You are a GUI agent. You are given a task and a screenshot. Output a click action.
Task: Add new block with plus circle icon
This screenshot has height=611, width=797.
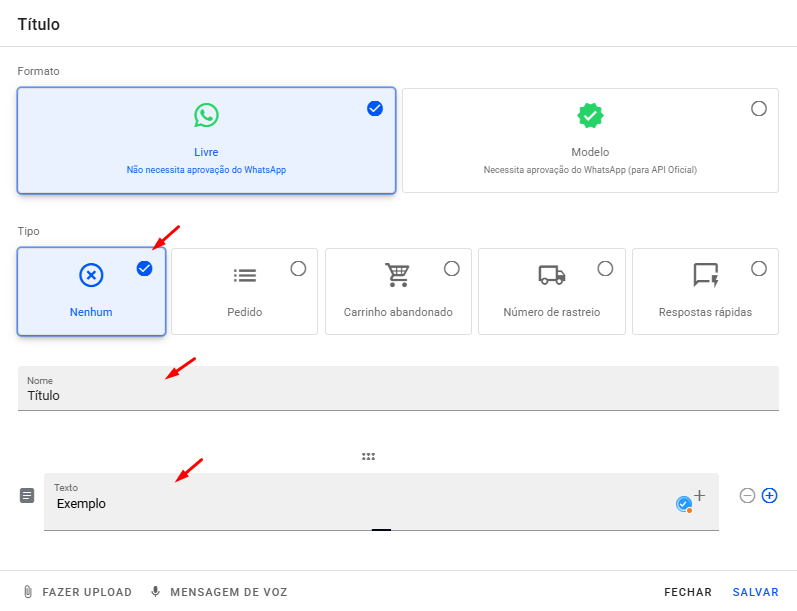[x=769, y=495]
